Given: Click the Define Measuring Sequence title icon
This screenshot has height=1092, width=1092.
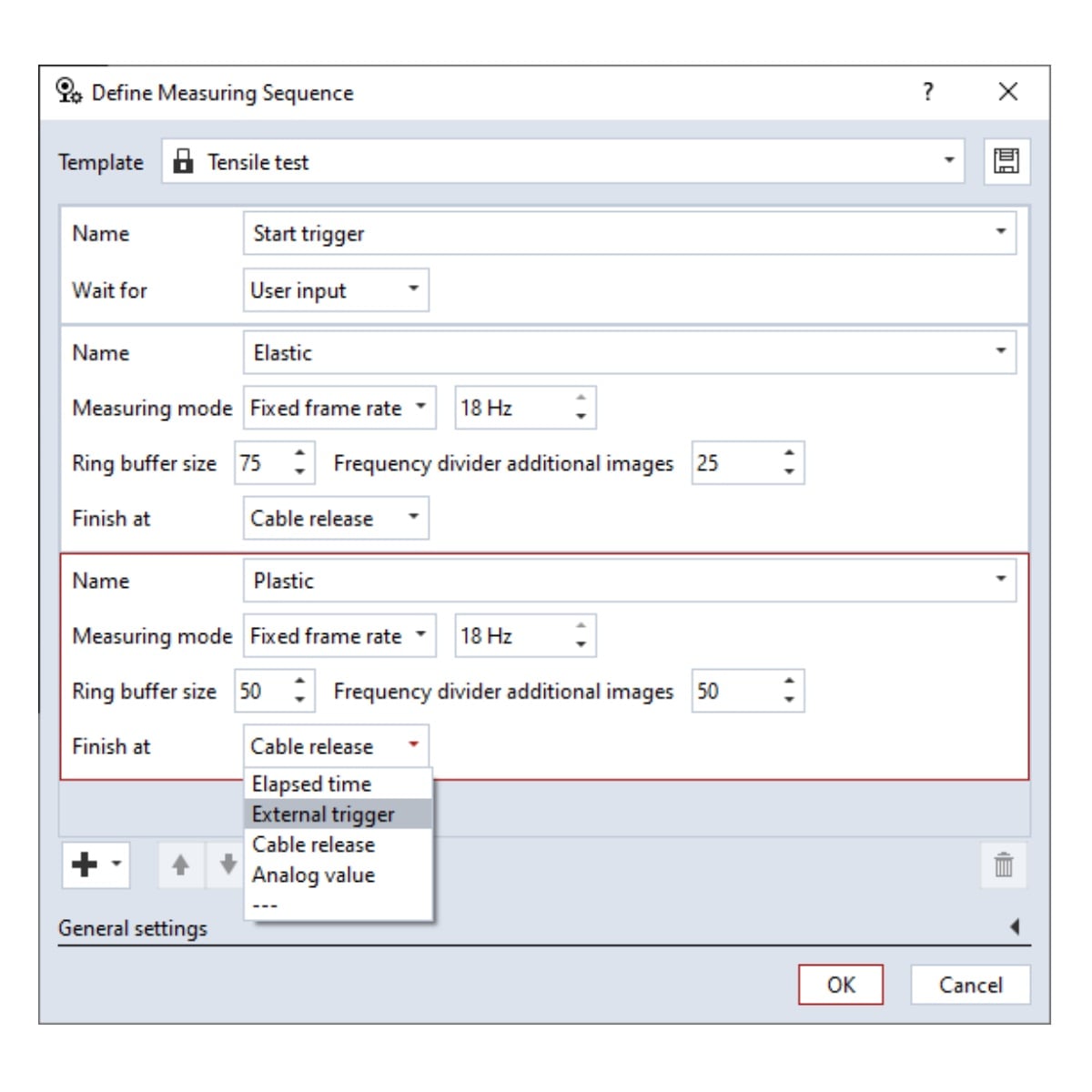Looking at the screenshot, I should pyautogui.click(x=69, y=91).
